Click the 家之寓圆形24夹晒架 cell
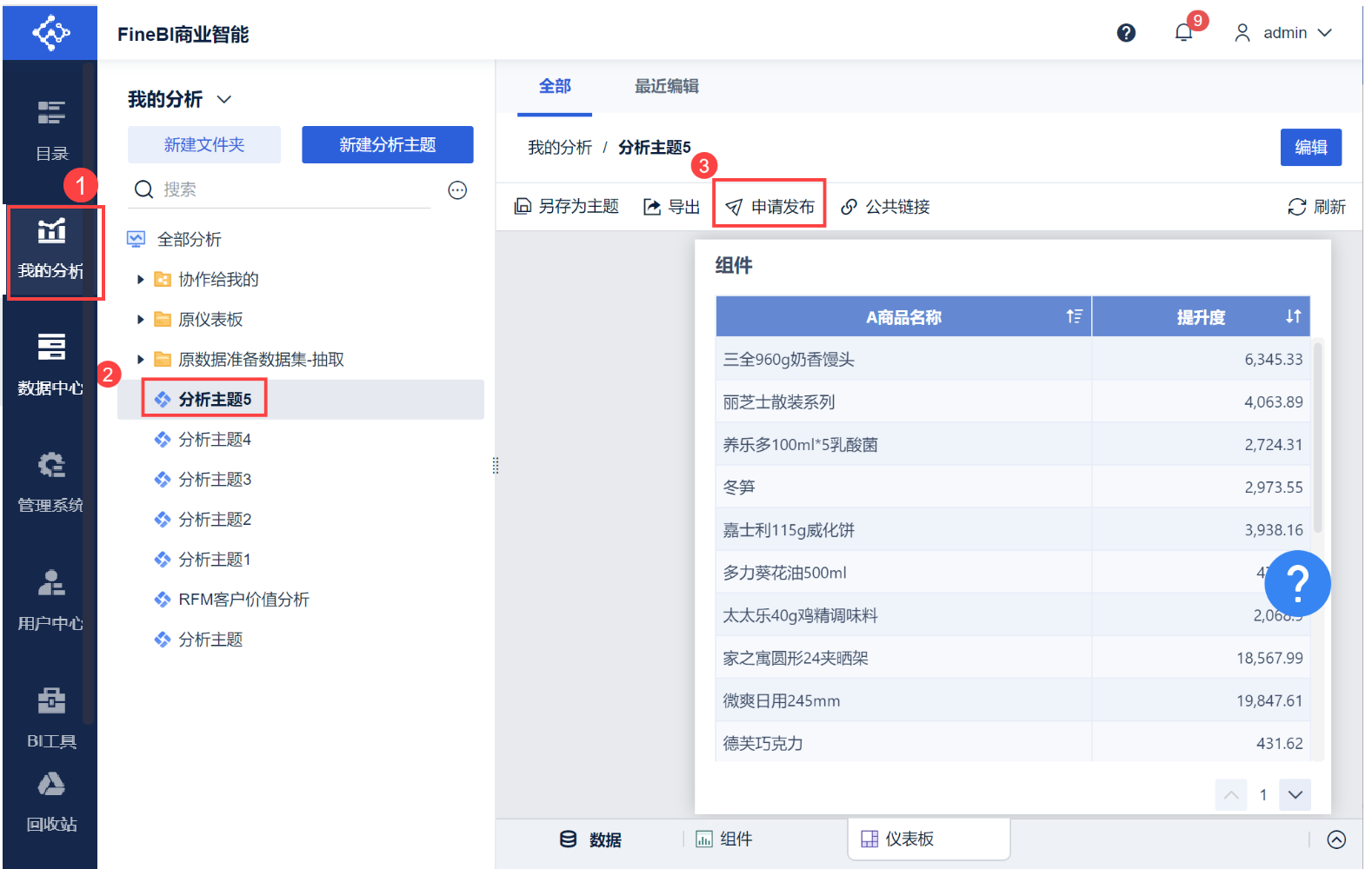The width and height of the screenshot is (1372, 869). click(x=903, y=657)
